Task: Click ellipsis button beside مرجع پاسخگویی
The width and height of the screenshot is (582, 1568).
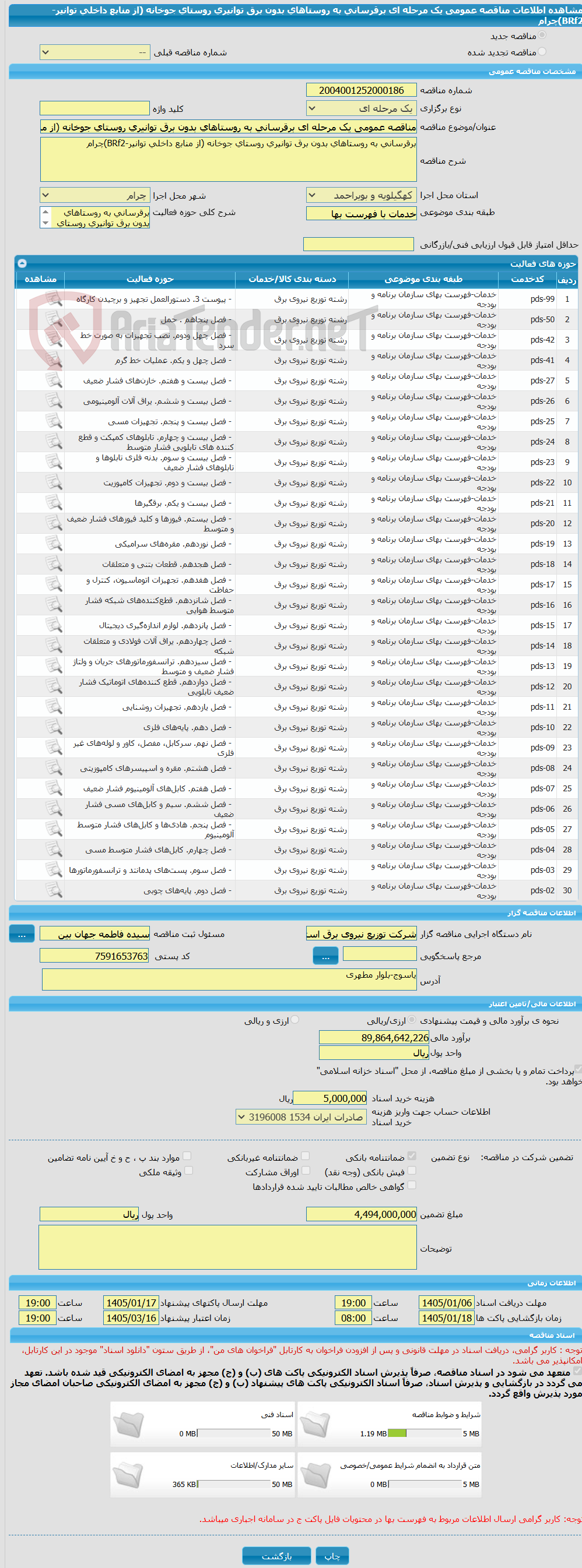Action: 325,956
